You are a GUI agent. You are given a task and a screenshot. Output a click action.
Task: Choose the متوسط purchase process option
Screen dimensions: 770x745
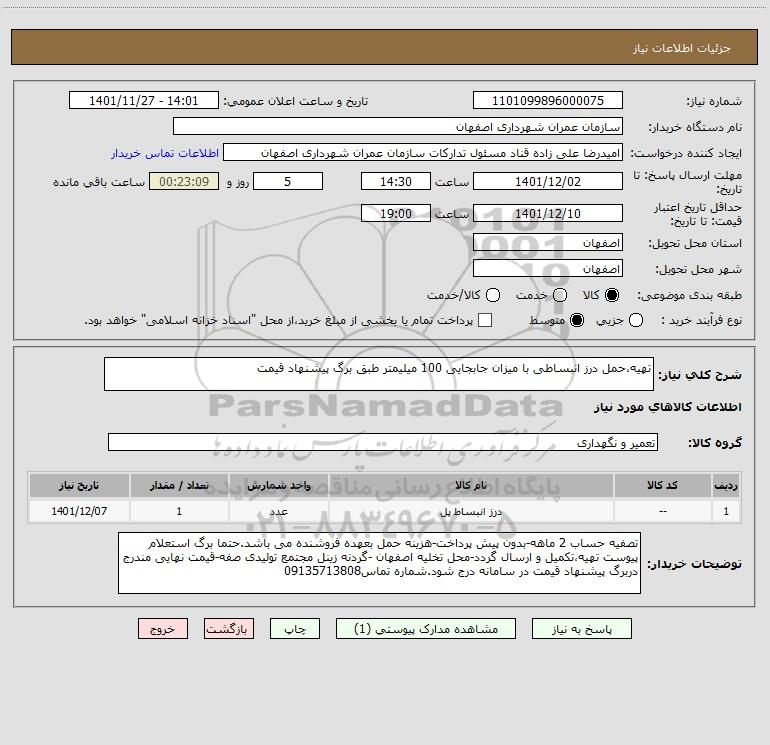(577, 320)
